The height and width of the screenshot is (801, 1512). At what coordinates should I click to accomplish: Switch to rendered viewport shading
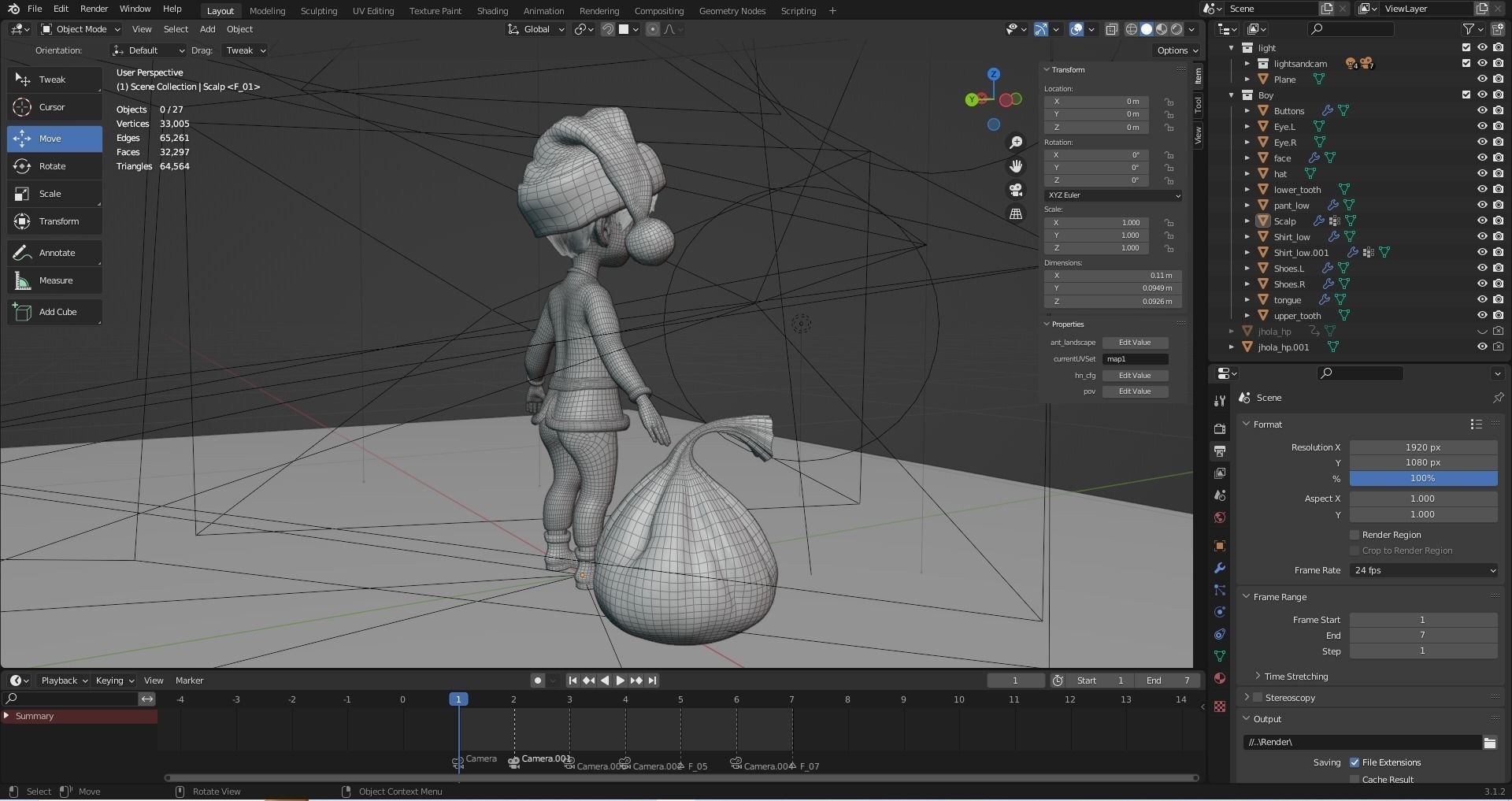(1177, 29)
